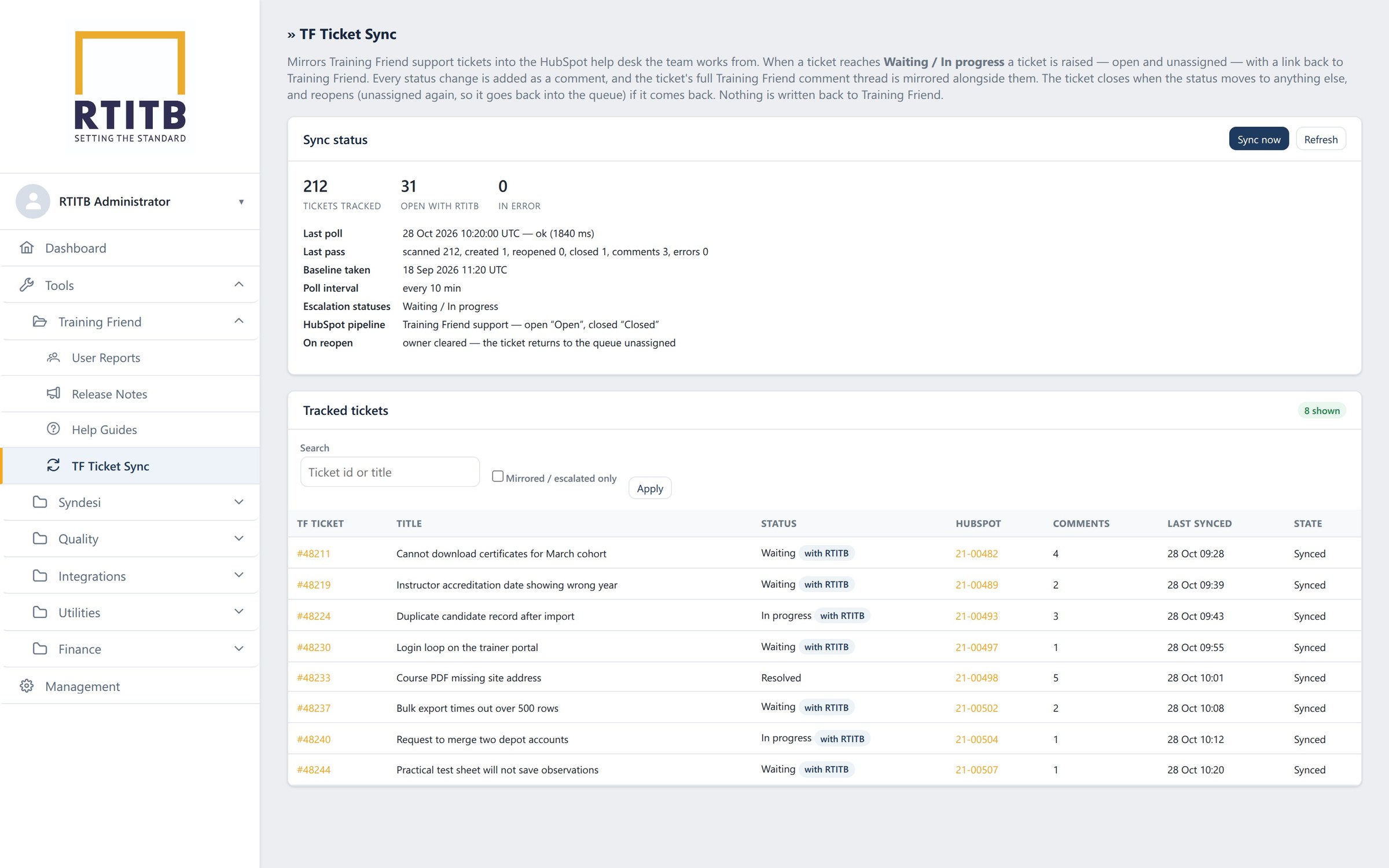Screen dimensions: 1389x868
Task: Click the Management gear icon
Action: point(27,686)
